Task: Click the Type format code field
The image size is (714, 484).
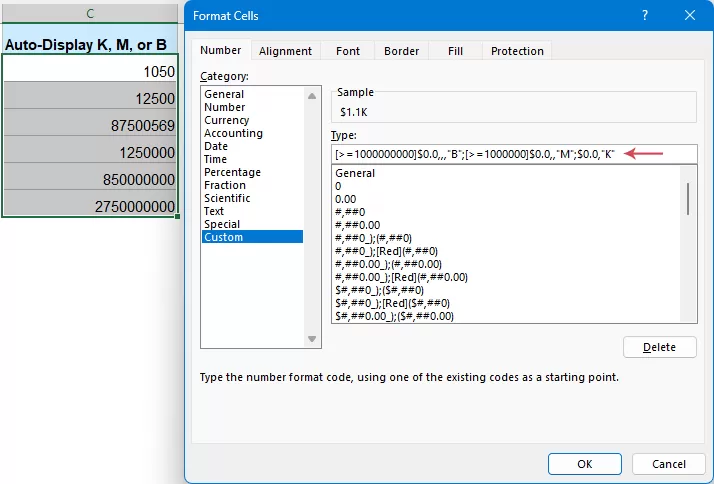Action: click(x=514, y=154)
